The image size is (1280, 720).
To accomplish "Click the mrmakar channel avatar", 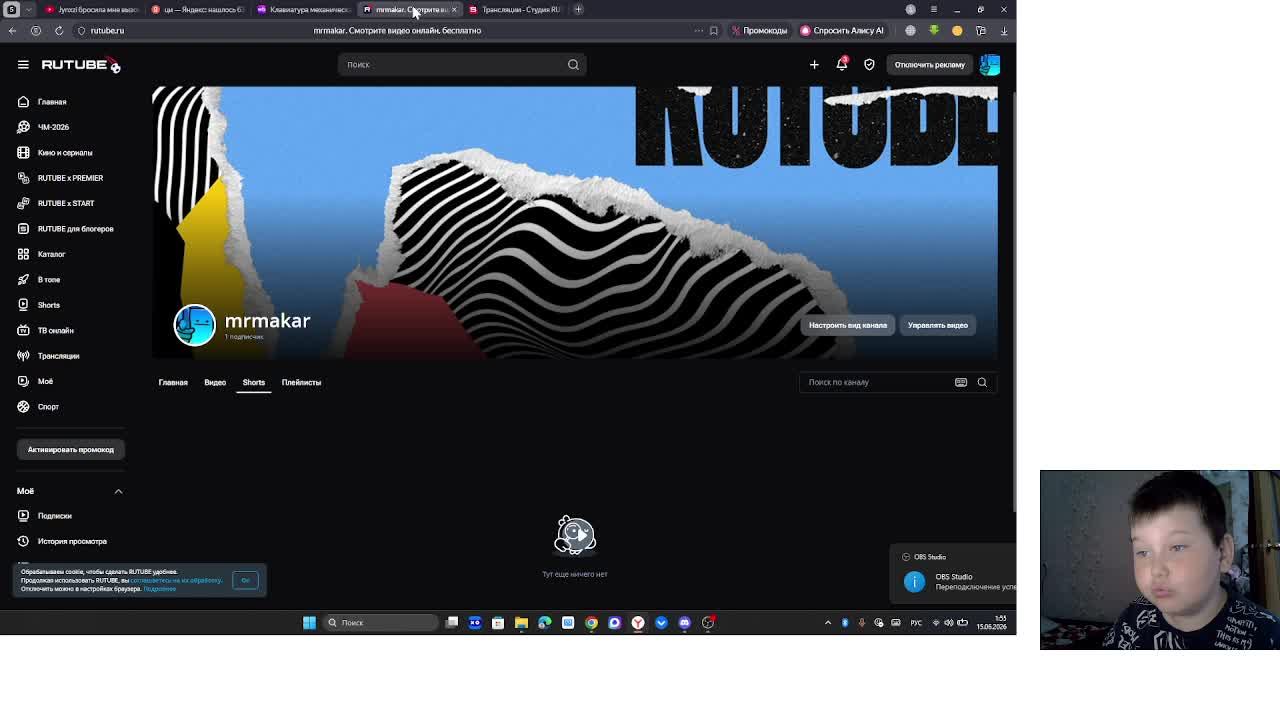I will pos(195,325).
